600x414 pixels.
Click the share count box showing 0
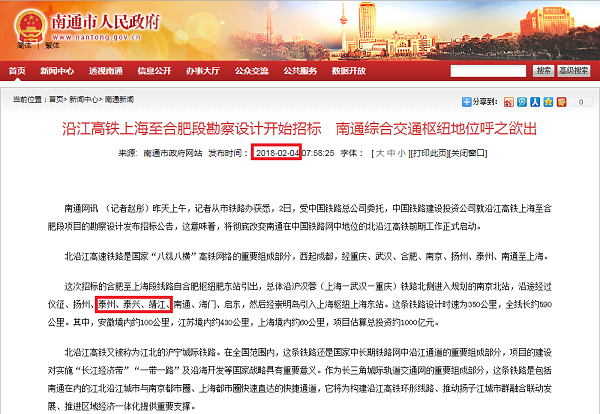581,102
